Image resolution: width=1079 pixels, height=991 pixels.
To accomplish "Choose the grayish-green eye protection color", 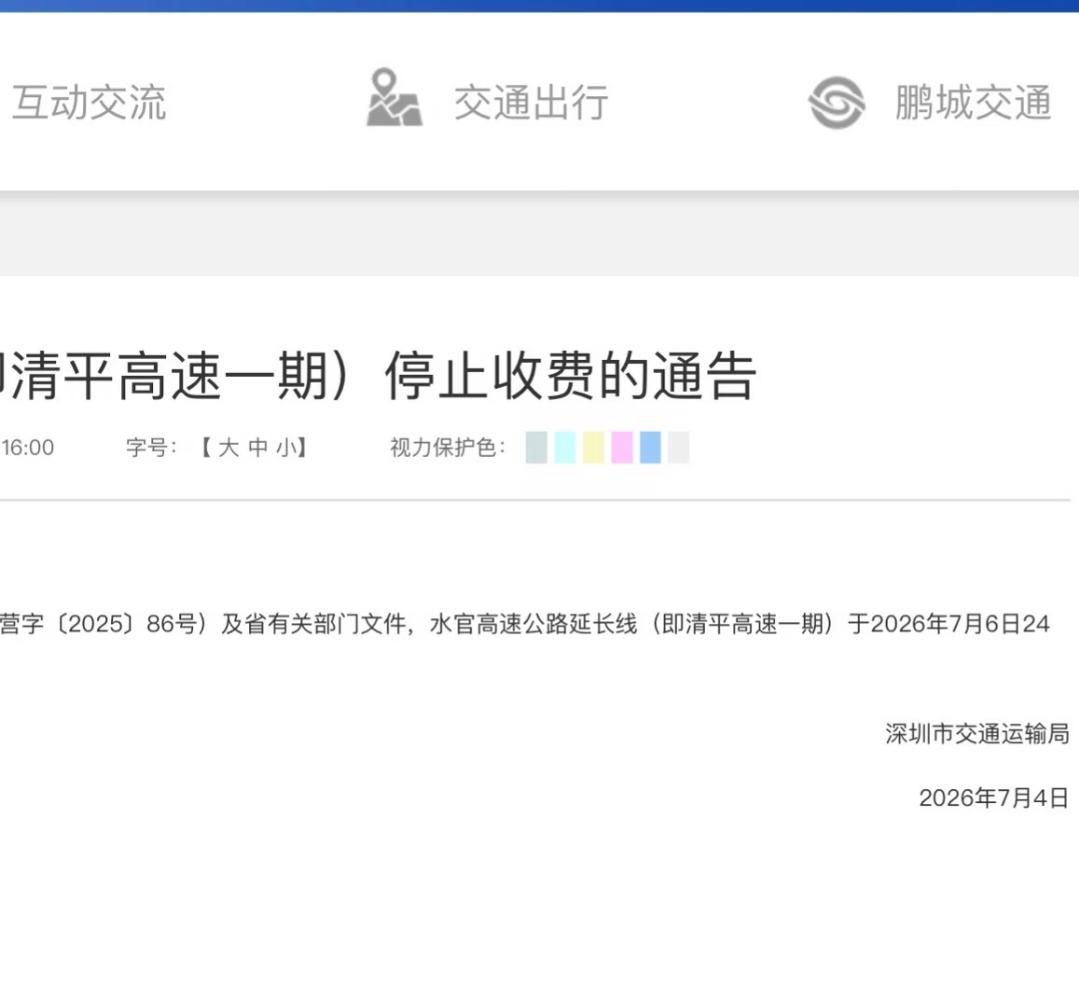I will point(536,447).
